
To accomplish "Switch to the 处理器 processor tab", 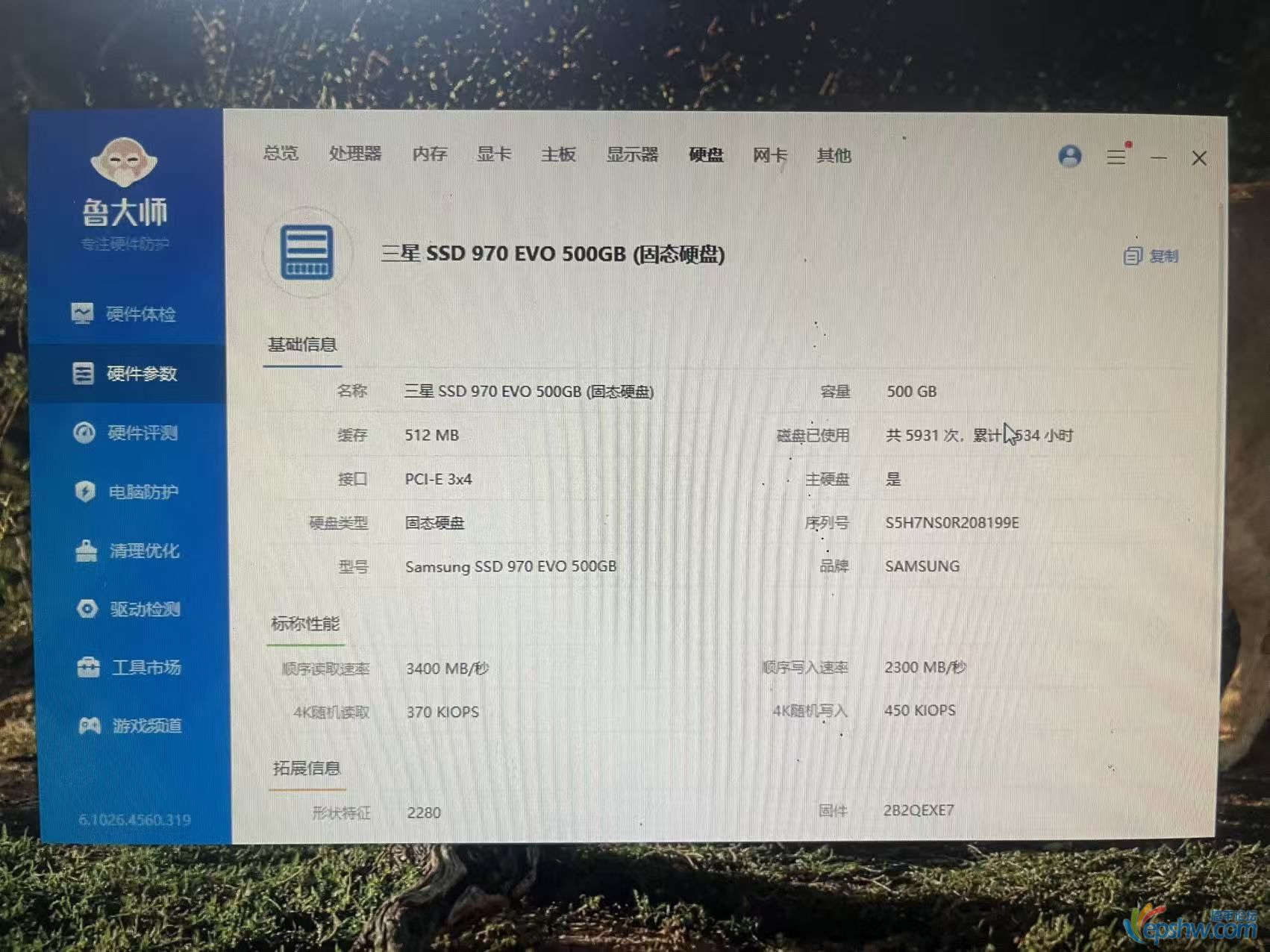I will 355,154.
